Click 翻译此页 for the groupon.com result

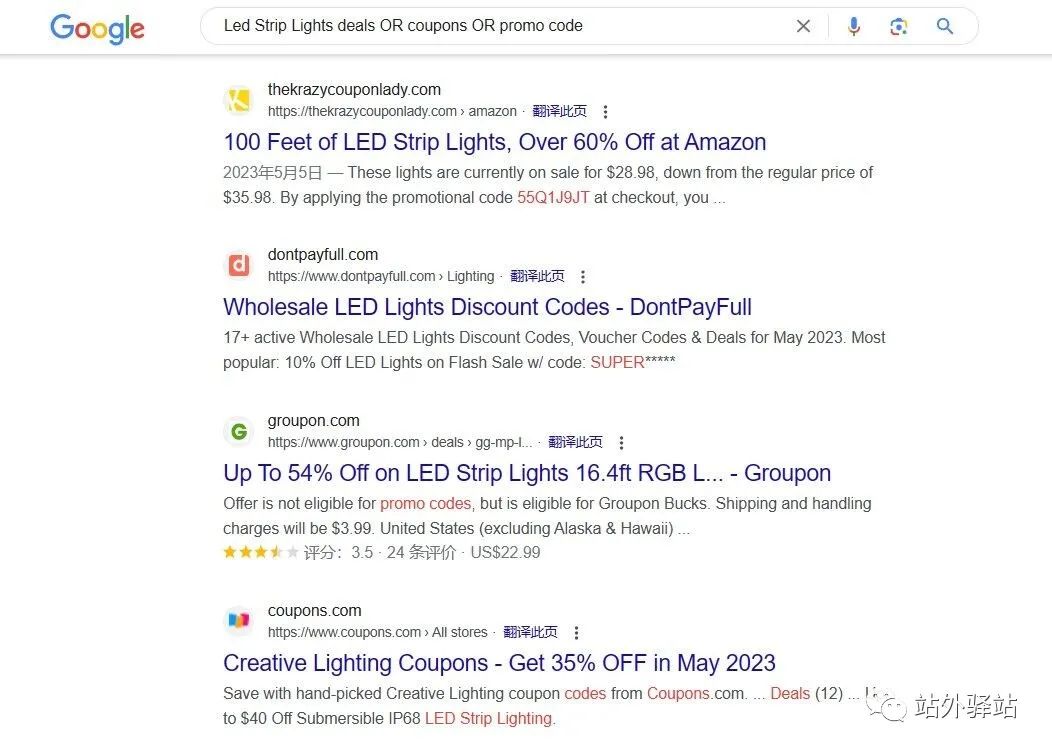pos(575,442)
